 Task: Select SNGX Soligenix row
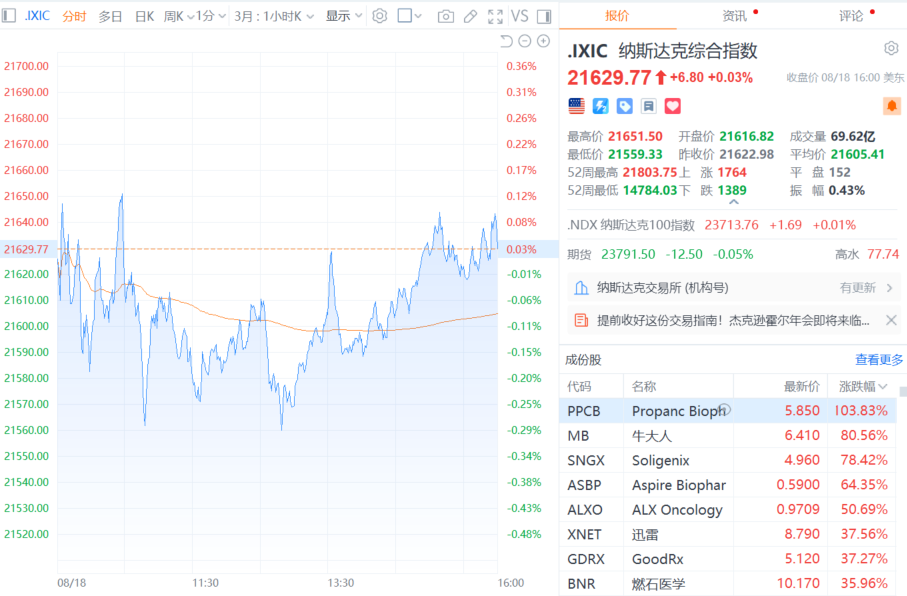point(728,460)
